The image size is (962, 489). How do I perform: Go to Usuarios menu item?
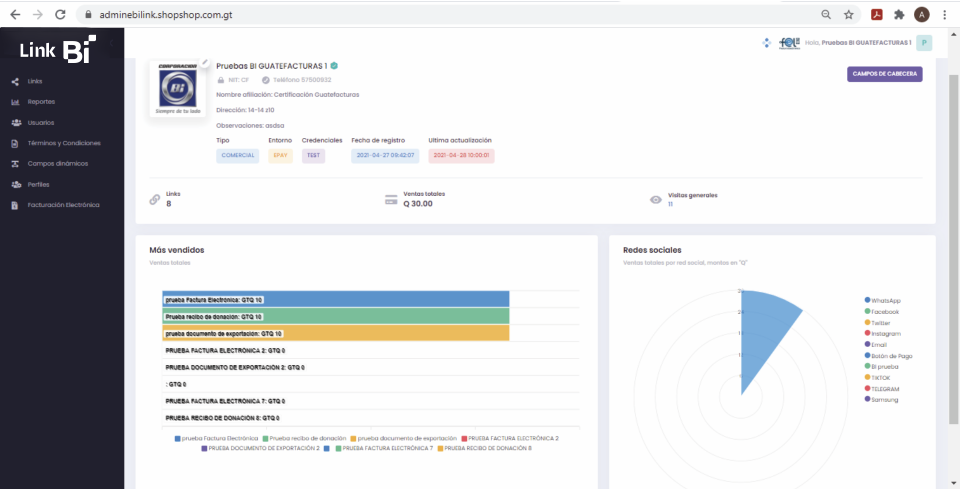40,123
